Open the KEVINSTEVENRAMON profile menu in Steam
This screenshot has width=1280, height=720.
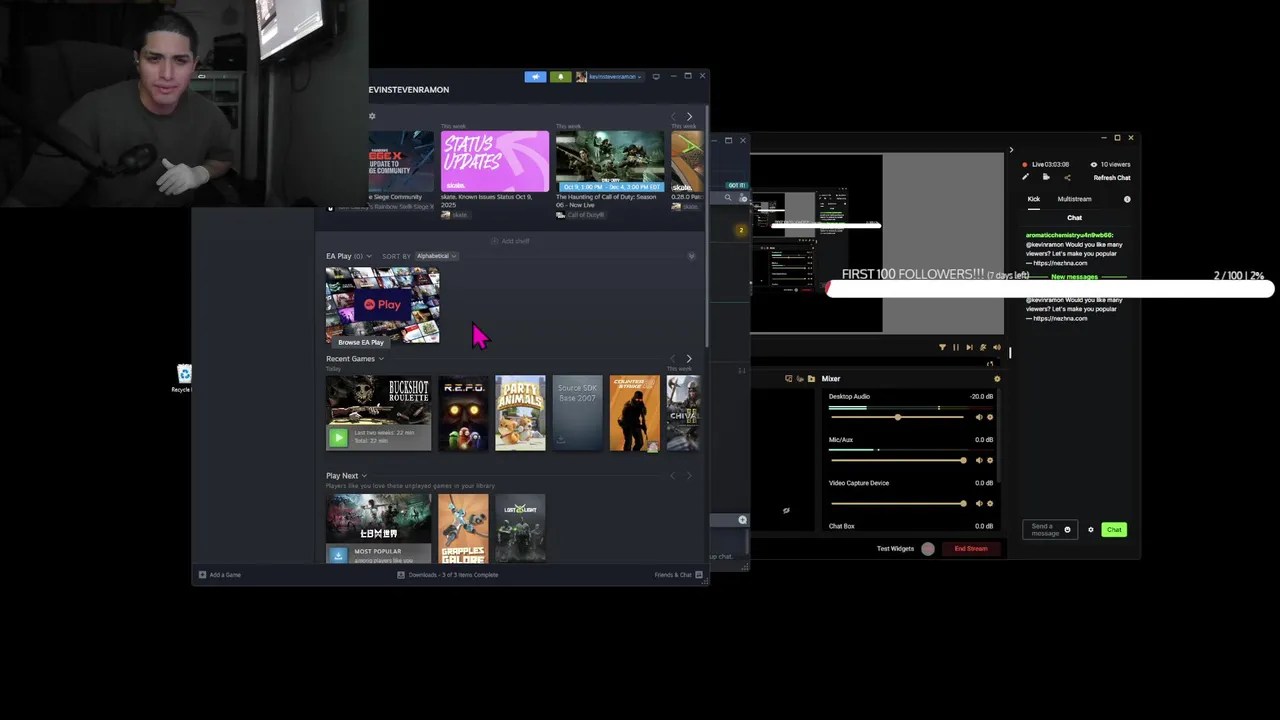[x=409, y=90]
